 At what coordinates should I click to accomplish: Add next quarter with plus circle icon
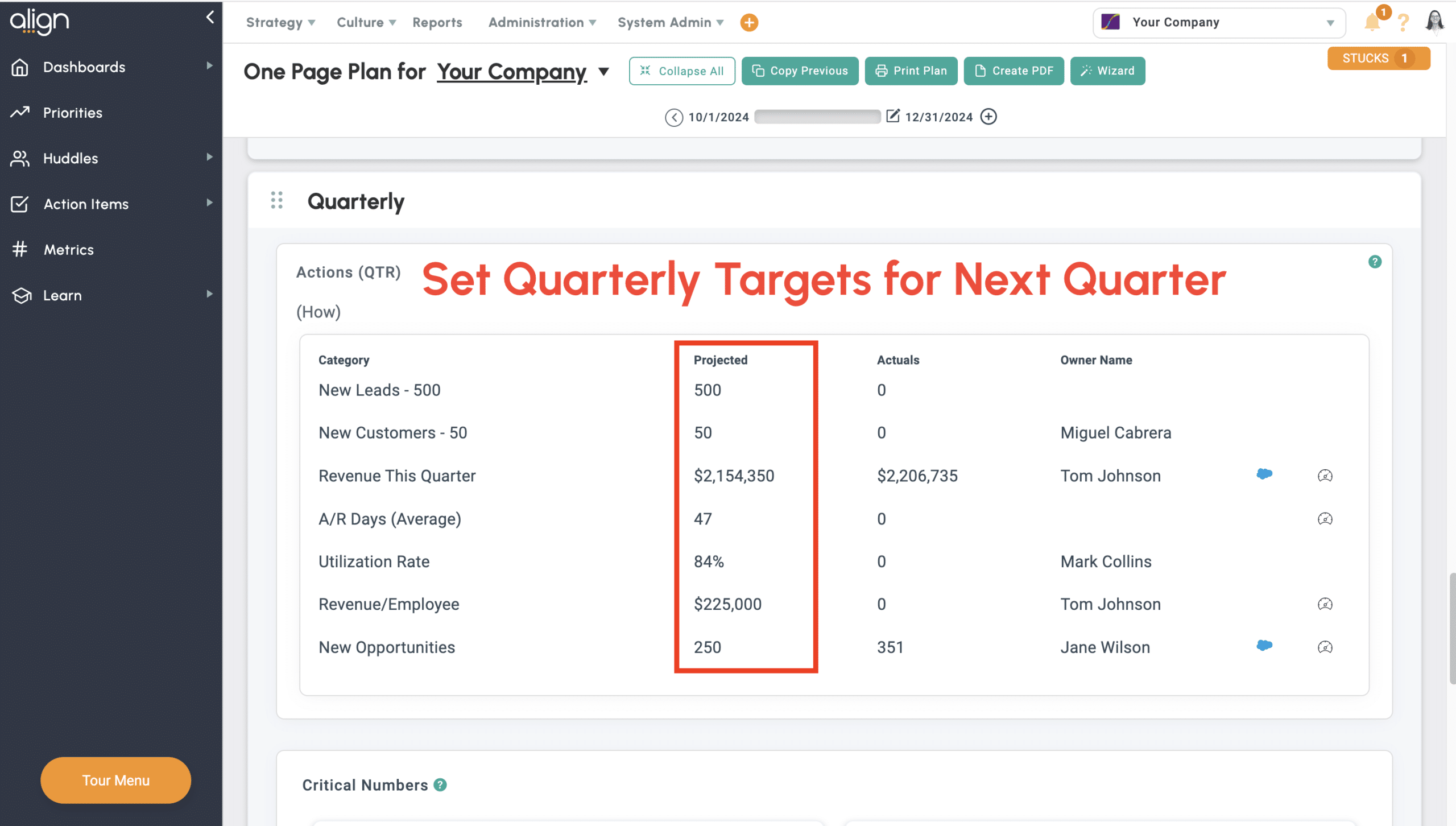989,117
